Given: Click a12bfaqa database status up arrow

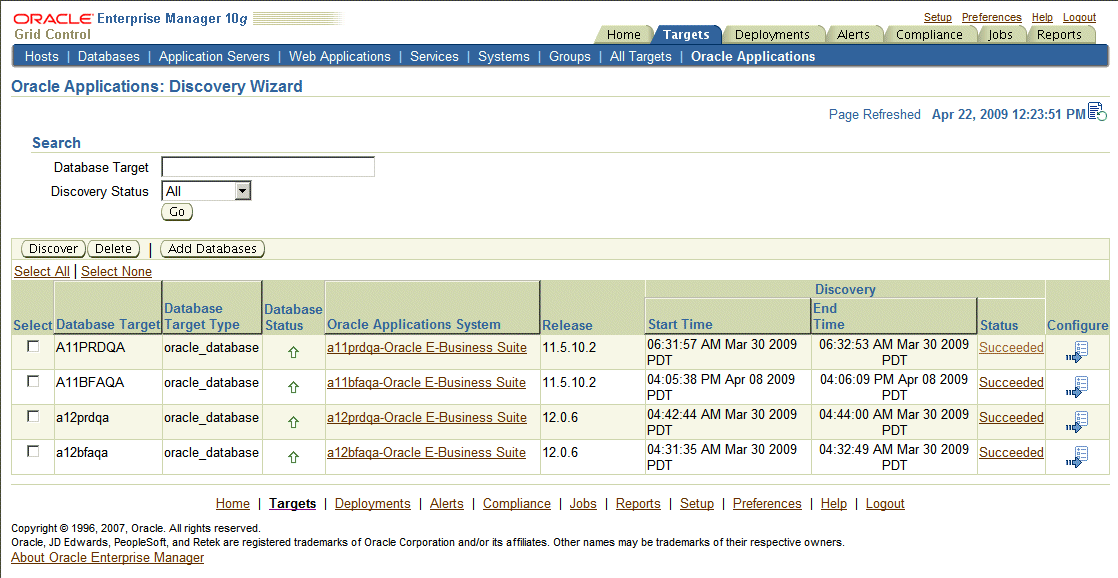Looking at the screenshot, I should pos(293,457).
